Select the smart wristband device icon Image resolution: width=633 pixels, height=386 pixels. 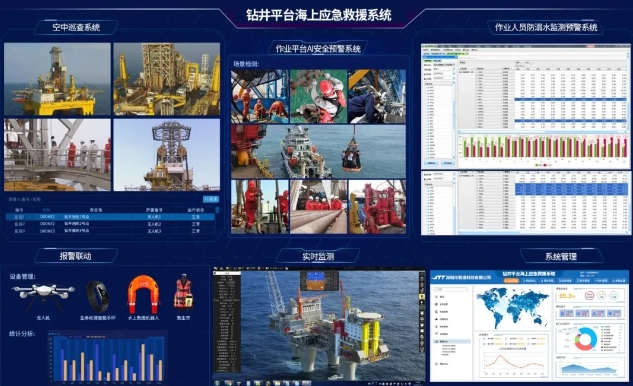98,296
